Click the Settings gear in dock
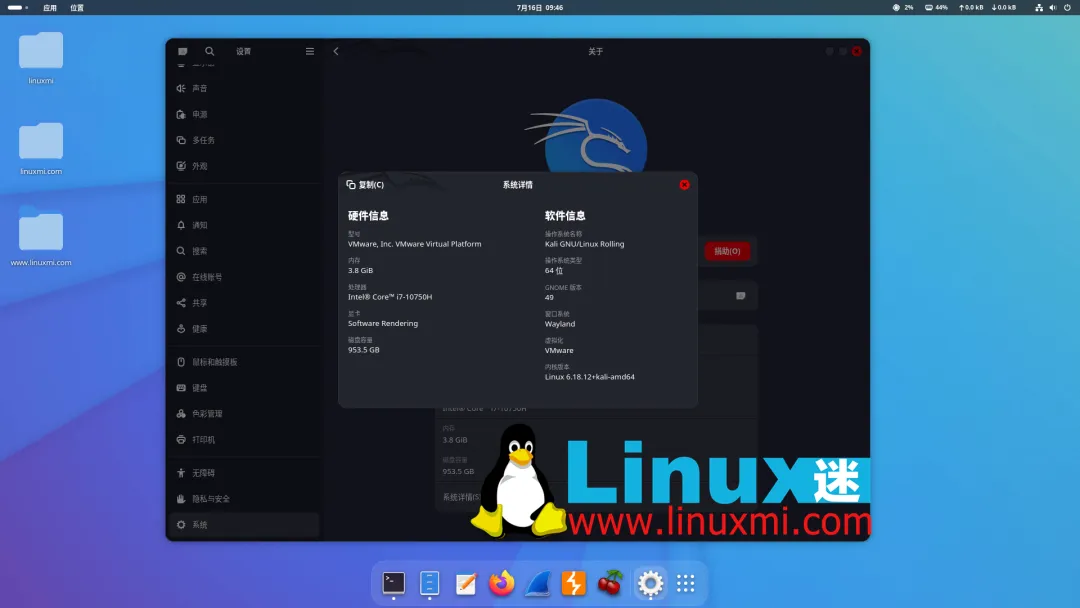The width and height of the screenshot is (1080, 608). coord(650,583)
